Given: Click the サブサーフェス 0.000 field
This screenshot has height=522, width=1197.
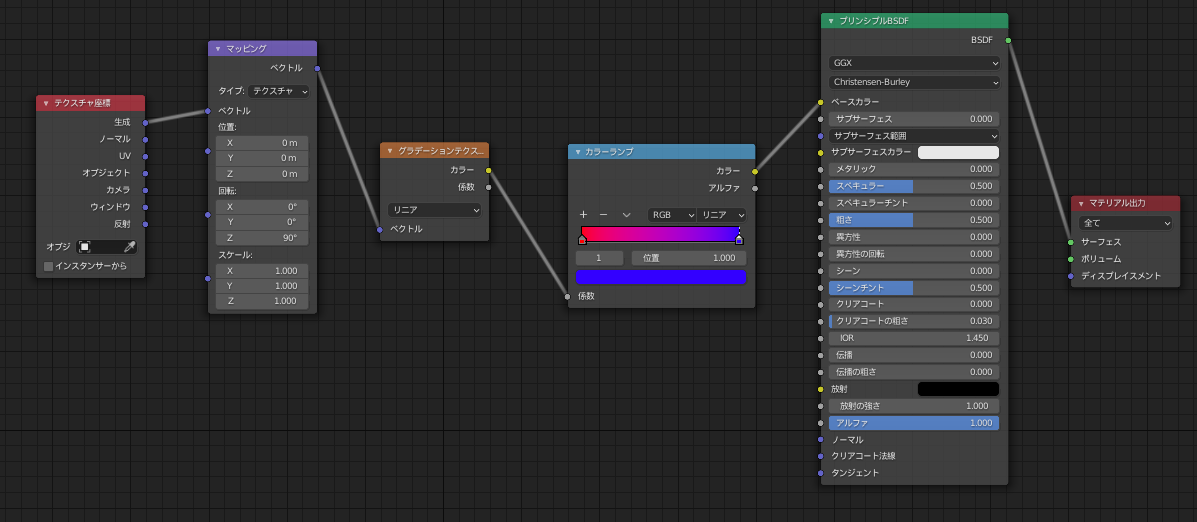Looking at the screenshot, I should click(x=914, y=119).
